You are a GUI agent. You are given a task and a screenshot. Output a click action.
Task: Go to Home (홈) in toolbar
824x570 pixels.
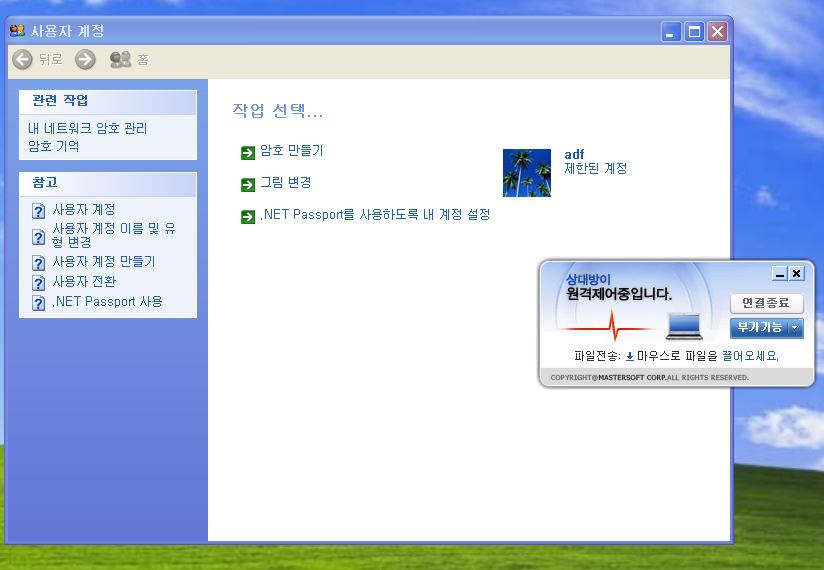[x=129, y=59]
